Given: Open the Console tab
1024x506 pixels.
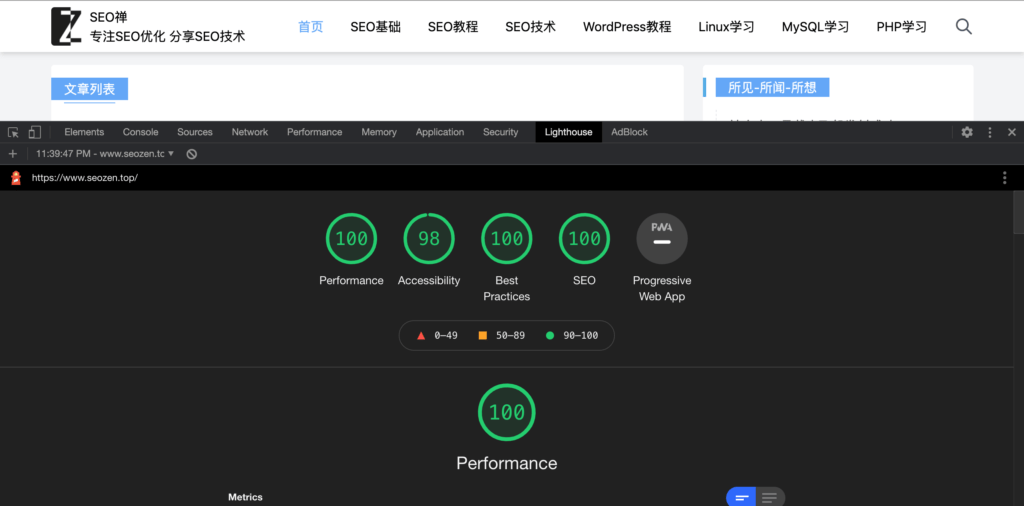Looking at the screenshot, I should 141,132.
